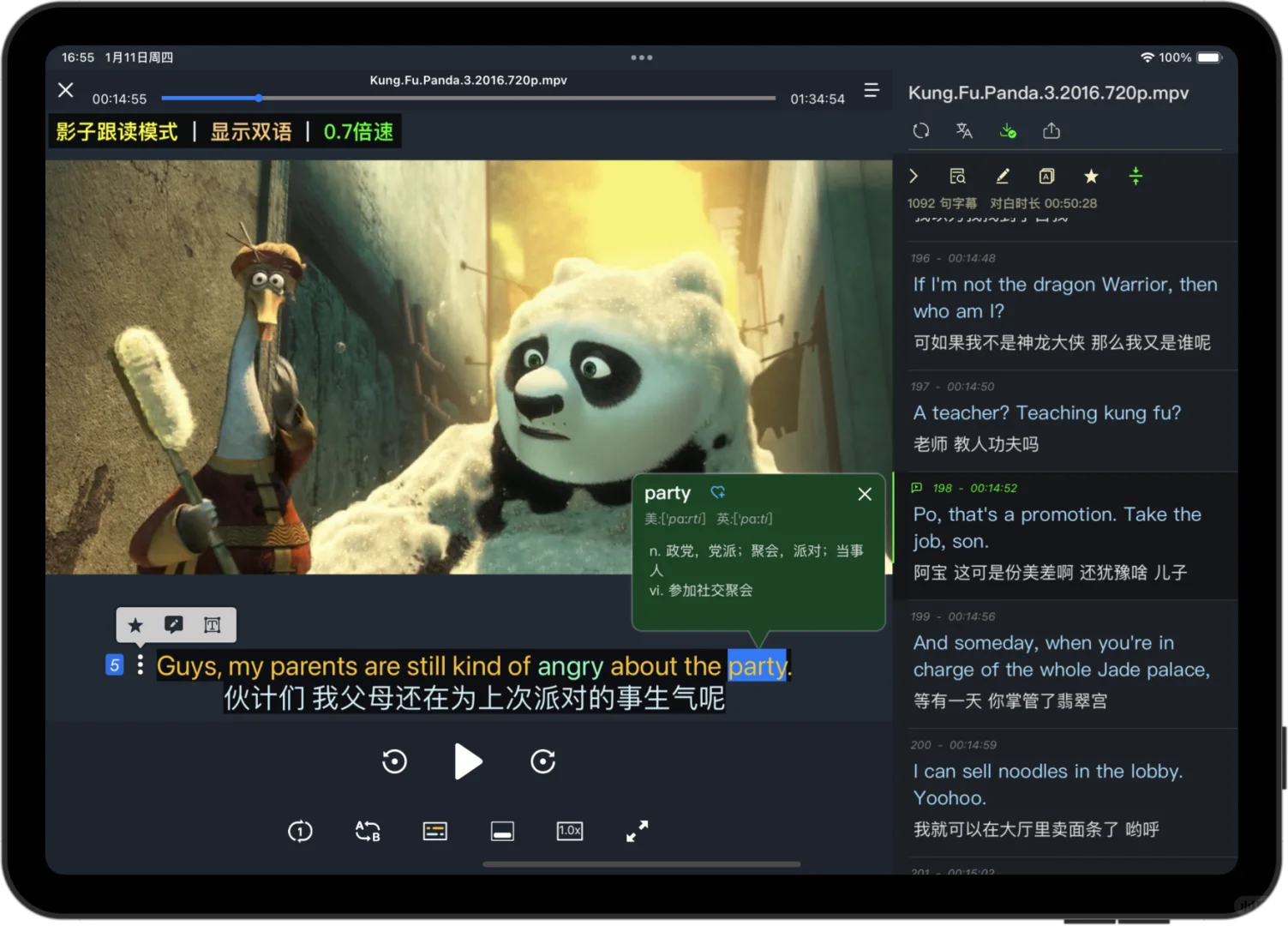Image resolution: width=1288 pixels, height=926 pixels.
Task: Click the blue number 5 badge
Action: (x=114, y=665)
